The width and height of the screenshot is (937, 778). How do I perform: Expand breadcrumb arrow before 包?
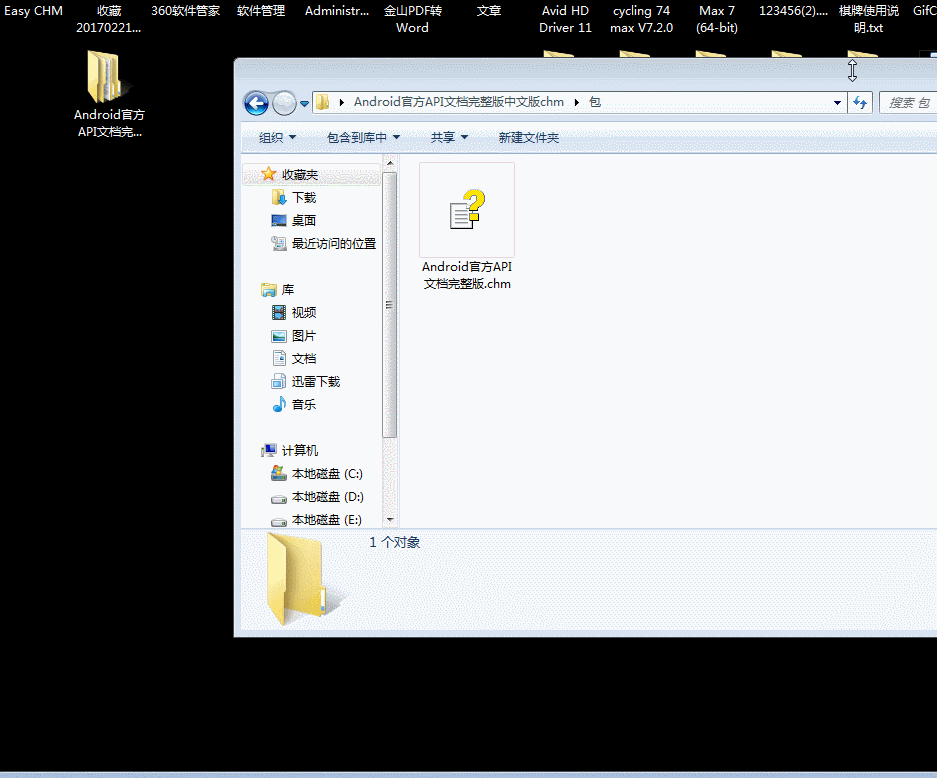(577, 103)
